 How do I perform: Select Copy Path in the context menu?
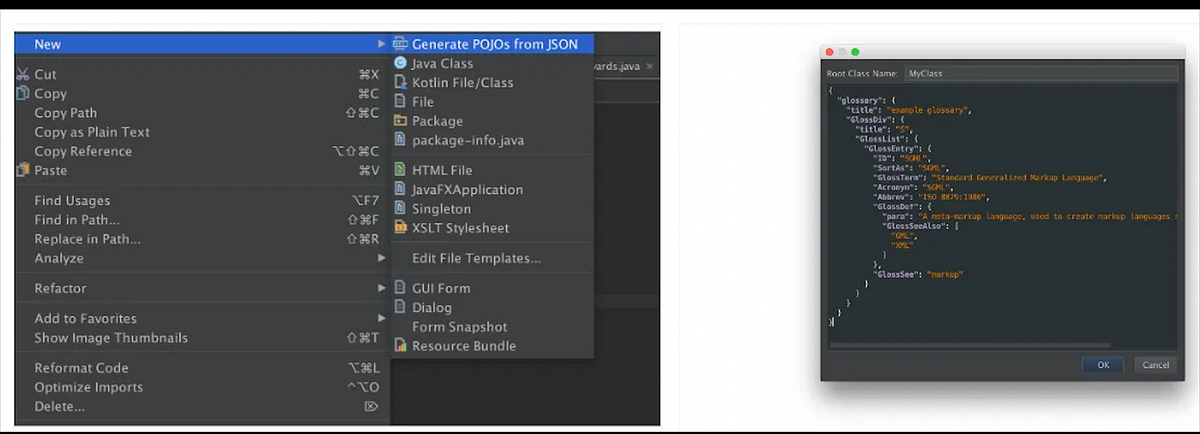click(x=201, y=113)
